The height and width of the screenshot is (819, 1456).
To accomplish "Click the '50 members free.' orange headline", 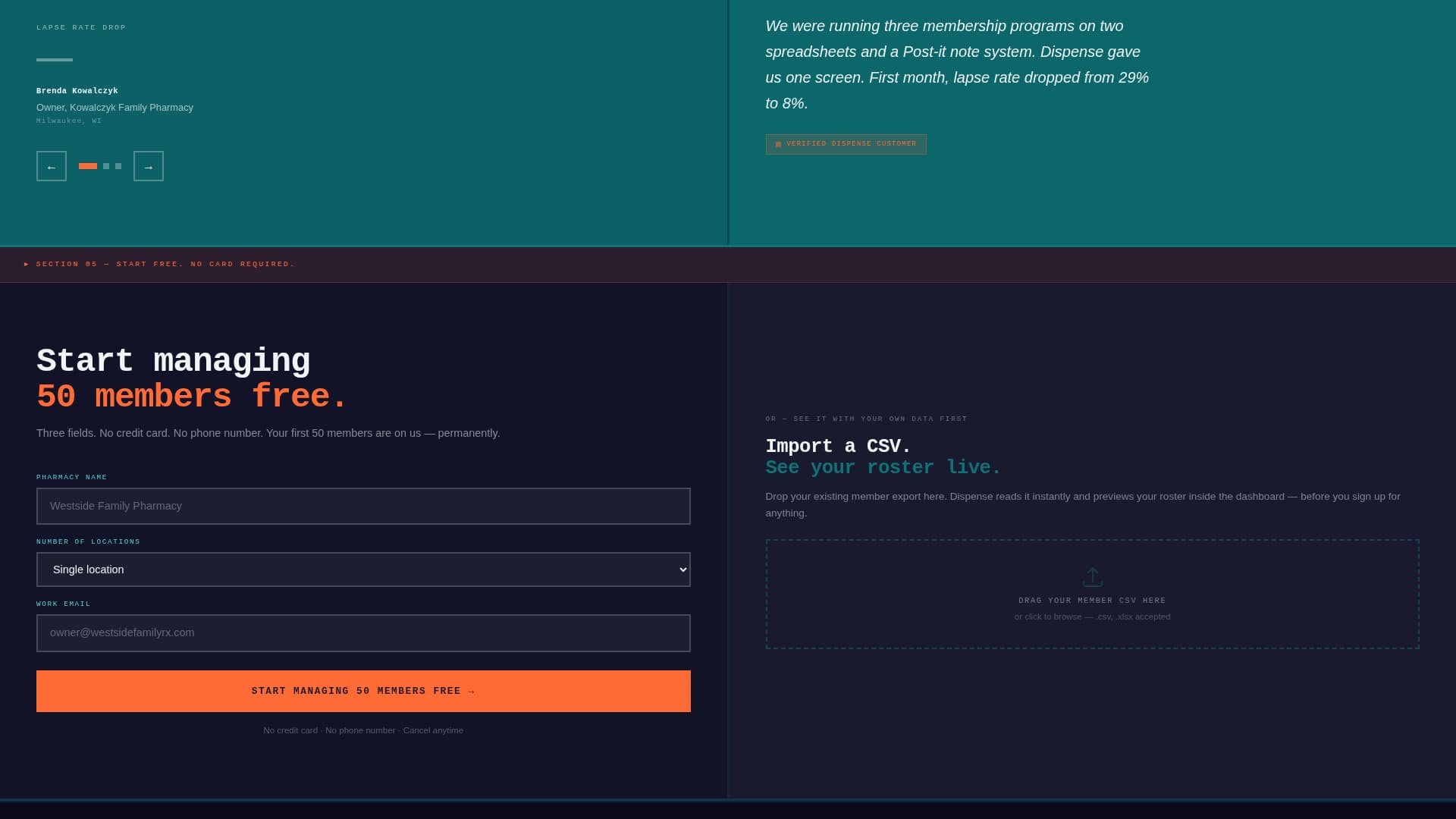I will [x=191, y=397].
